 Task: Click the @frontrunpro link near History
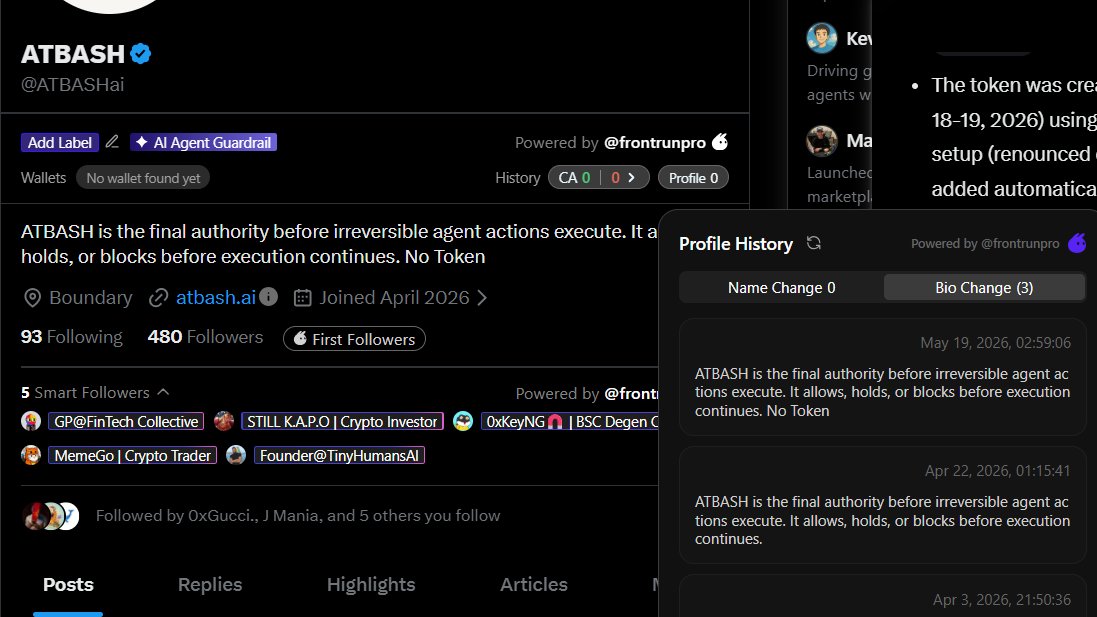click(x=655, y=142)
